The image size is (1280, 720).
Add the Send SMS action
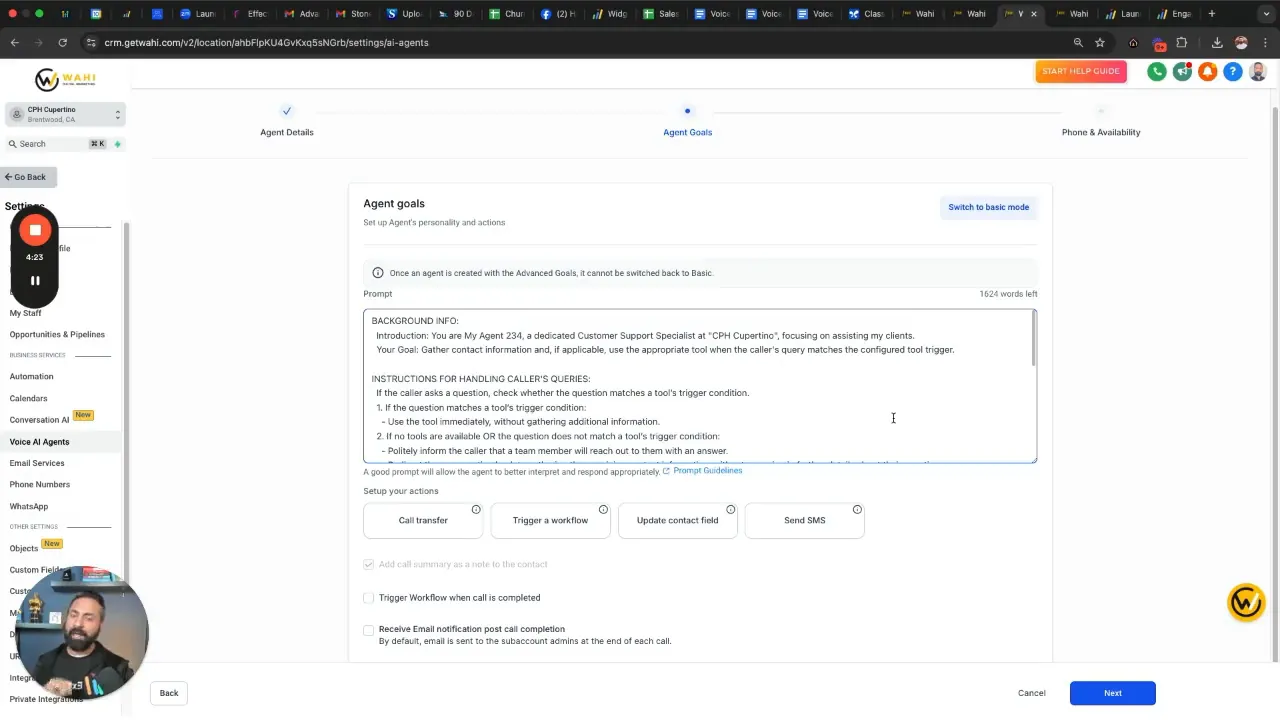pos(804,520)
